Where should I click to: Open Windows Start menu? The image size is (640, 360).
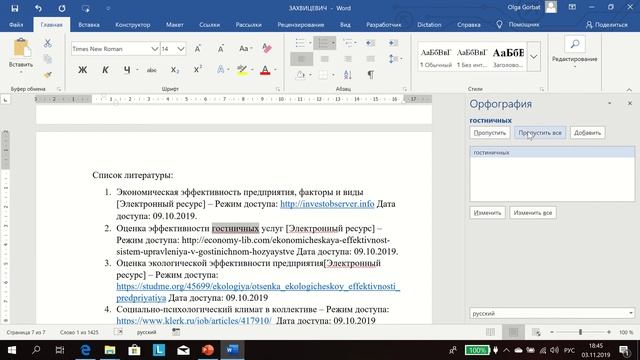[12, 350]
